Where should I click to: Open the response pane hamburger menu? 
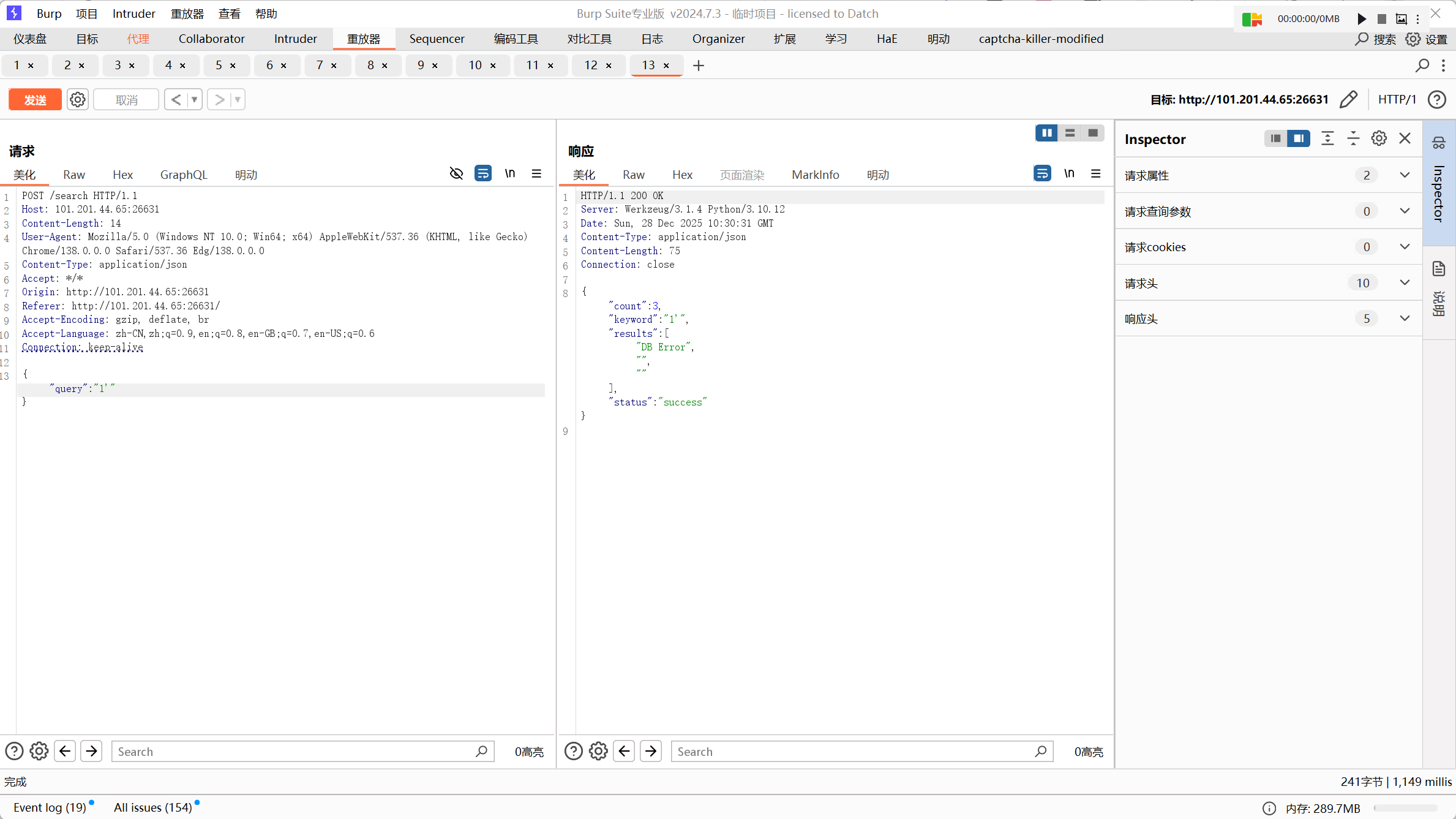1096,174
